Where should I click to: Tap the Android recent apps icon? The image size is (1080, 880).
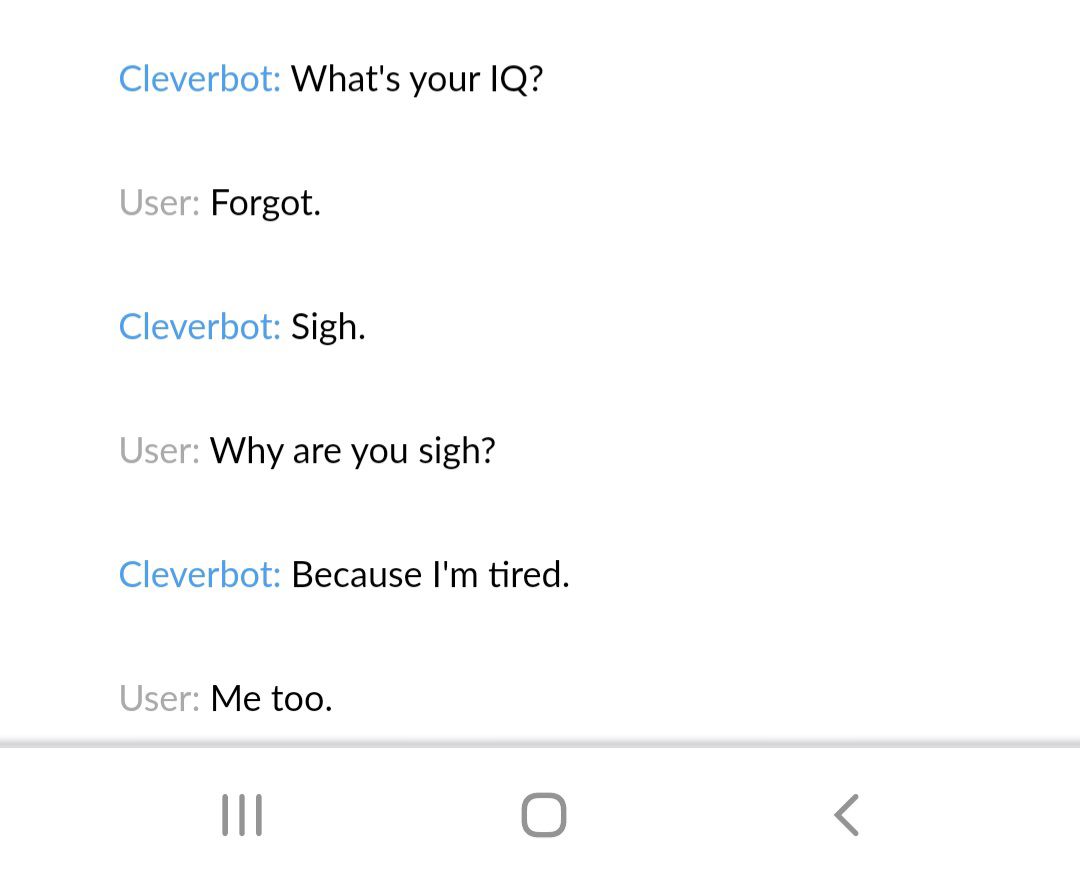click(x=242, y=815)
